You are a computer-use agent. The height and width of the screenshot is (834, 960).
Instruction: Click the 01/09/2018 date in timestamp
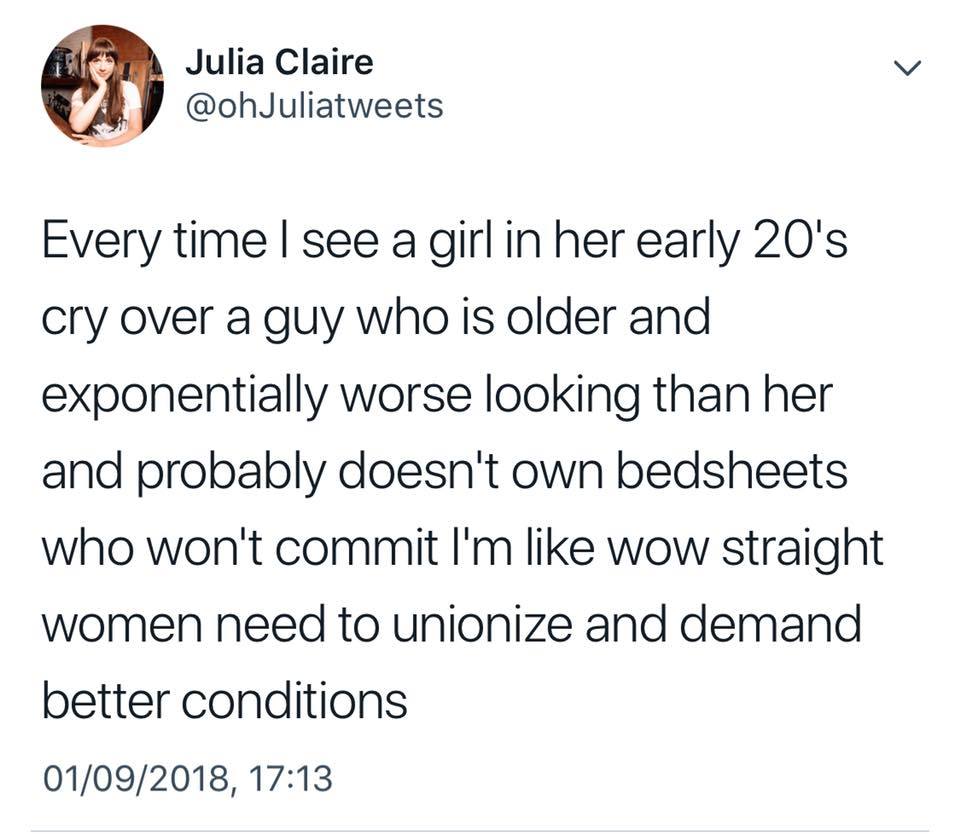(134, 776)
